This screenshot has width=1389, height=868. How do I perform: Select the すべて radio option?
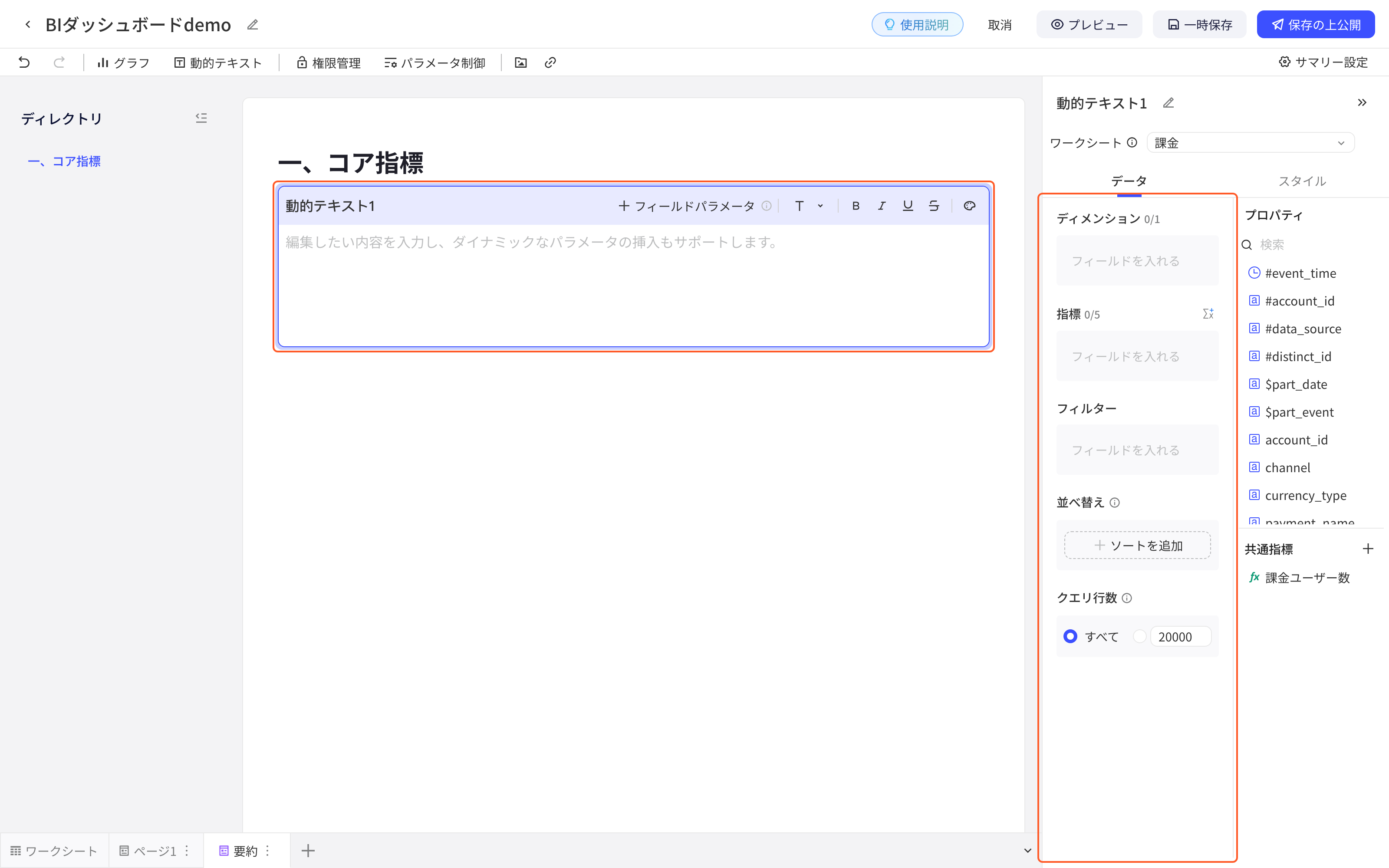pyautogui.click(x=1070, y=637)
